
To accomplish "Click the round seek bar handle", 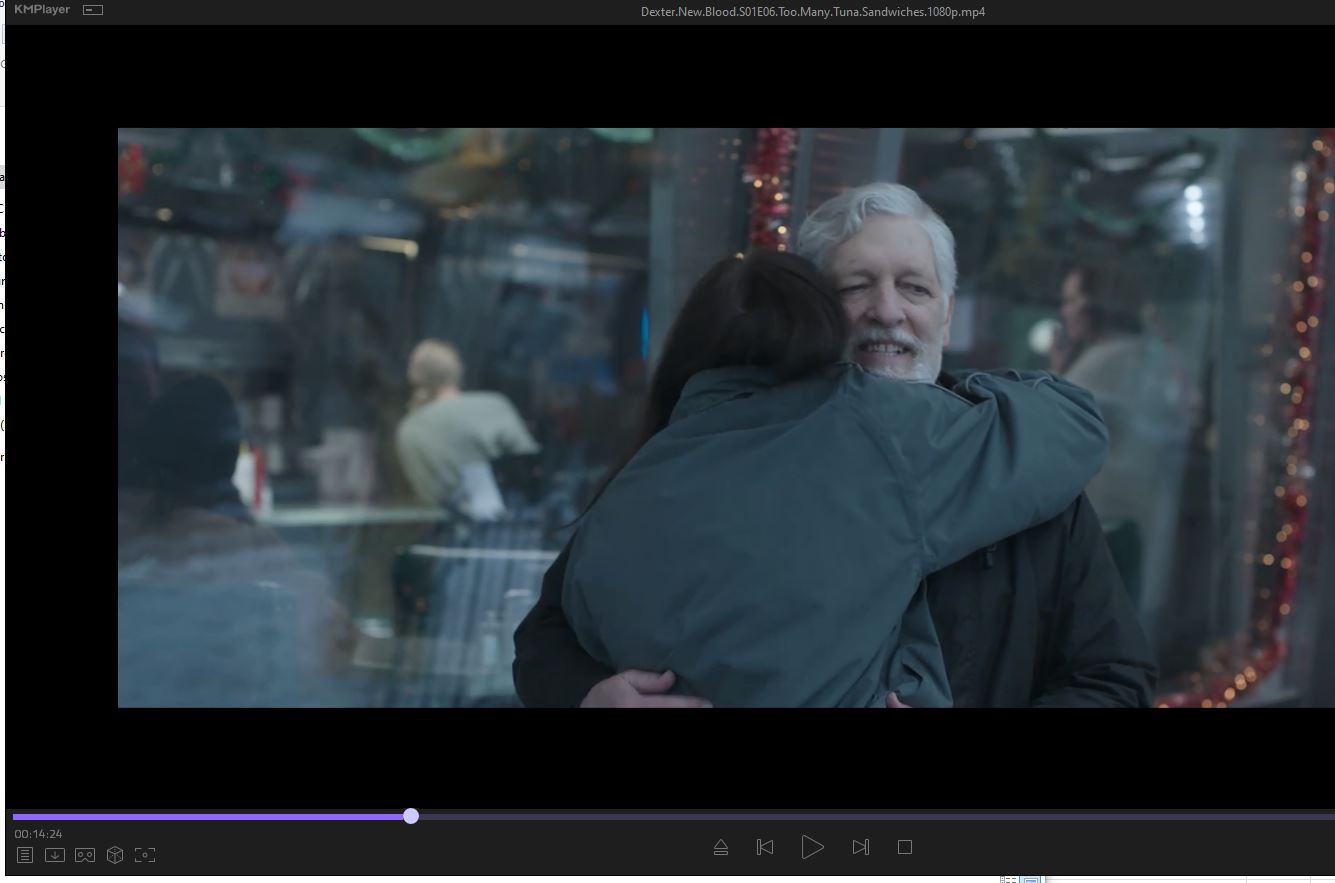I will click(411, 816).
